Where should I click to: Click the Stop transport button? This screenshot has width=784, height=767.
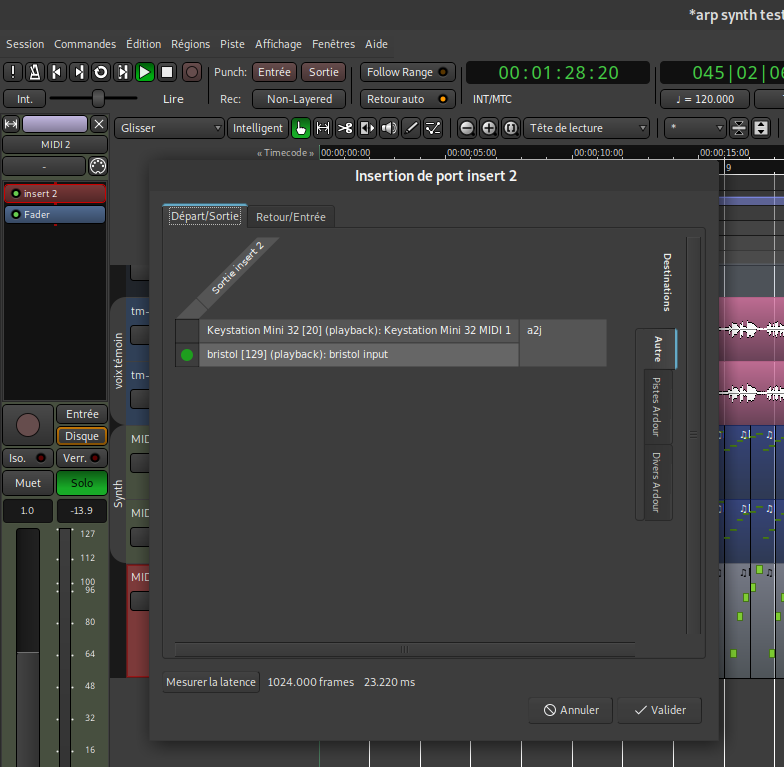[x=167, y=72]
